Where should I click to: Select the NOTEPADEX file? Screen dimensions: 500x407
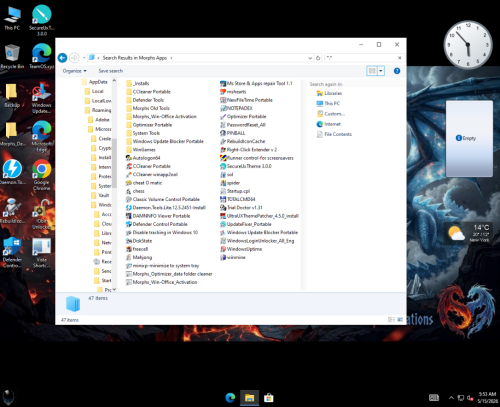point(236,108)
